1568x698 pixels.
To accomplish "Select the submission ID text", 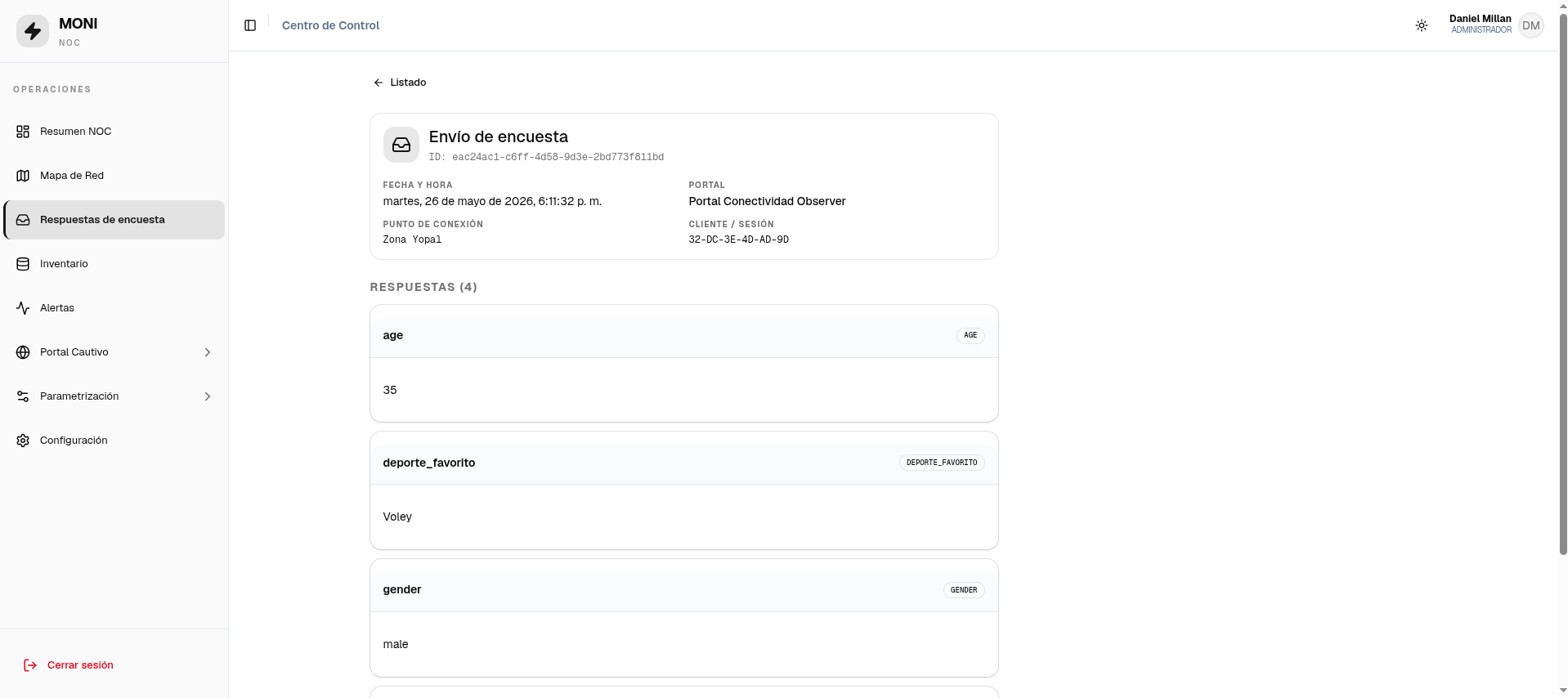I will (546, 157).
